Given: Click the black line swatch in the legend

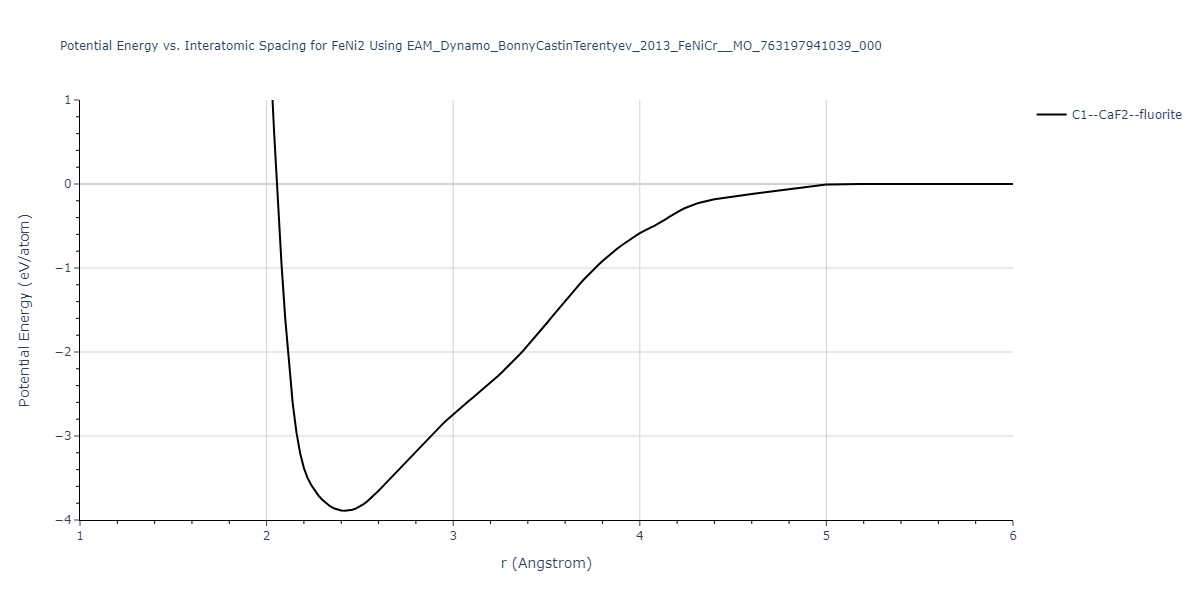Looking at the screenshot, I should coord(1051,115).
